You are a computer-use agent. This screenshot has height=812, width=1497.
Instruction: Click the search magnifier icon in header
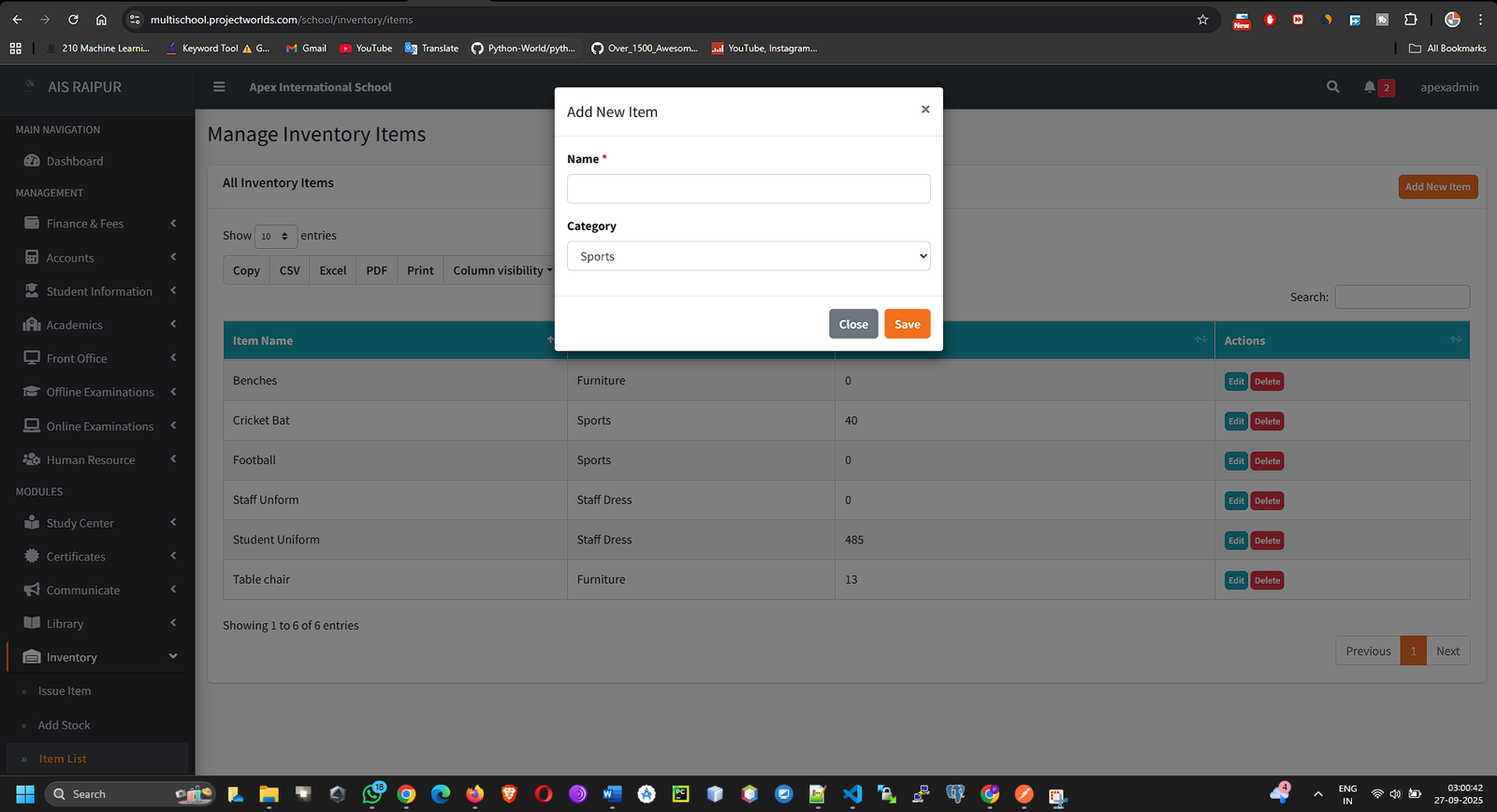[x=1332, y=87]
